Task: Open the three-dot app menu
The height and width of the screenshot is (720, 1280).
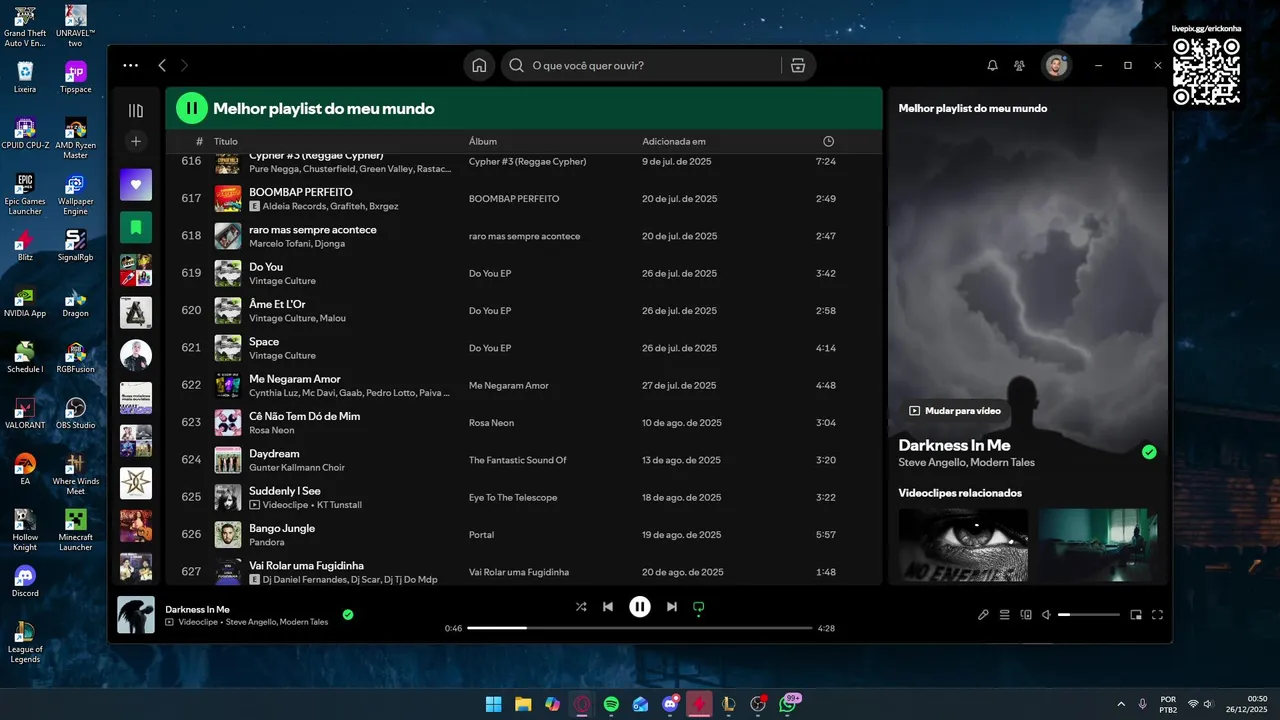Action: coord(131,65)
